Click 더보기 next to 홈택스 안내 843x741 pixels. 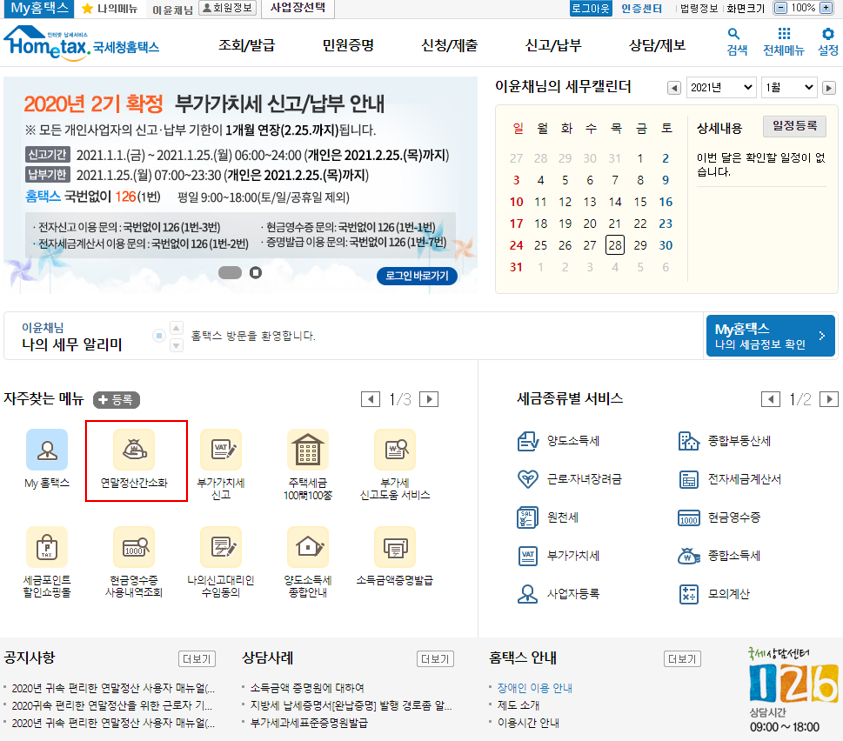click(x=682, y=659)
